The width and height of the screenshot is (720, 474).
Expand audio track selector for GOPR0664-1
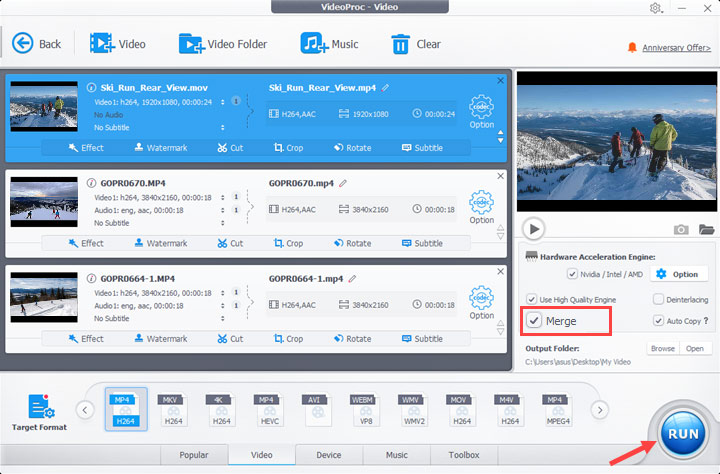click(223, 306)
